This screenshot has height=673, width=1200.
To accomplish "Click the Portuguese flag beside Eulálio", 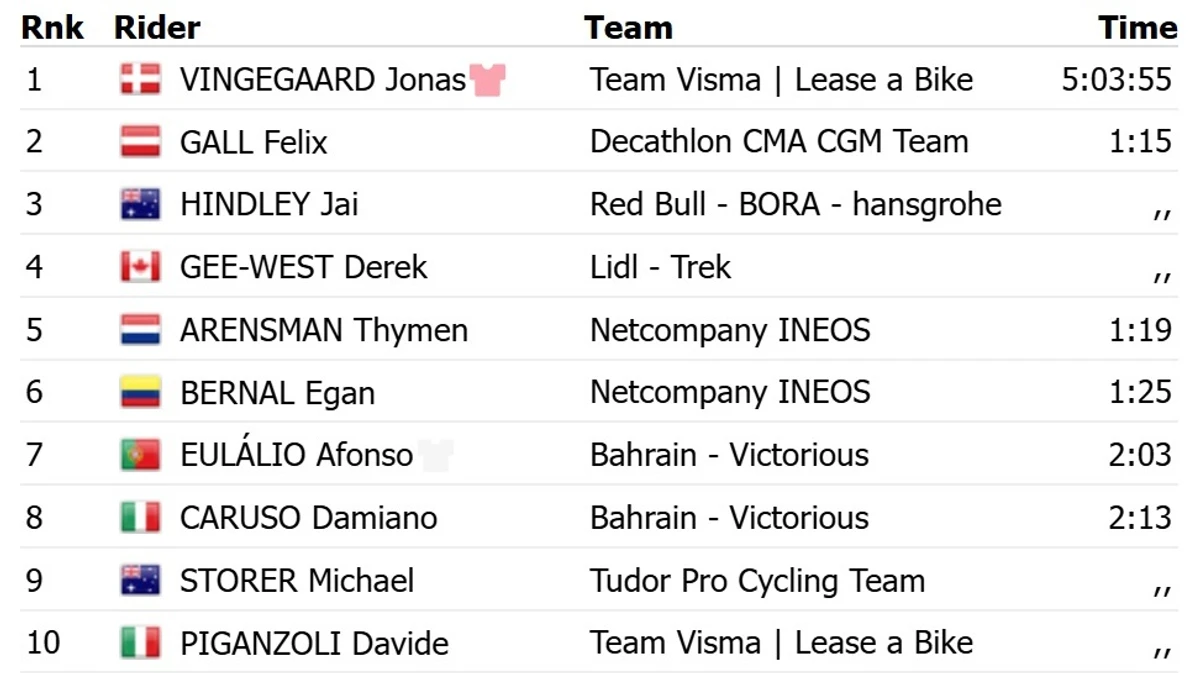I will (x=140, y=455).
